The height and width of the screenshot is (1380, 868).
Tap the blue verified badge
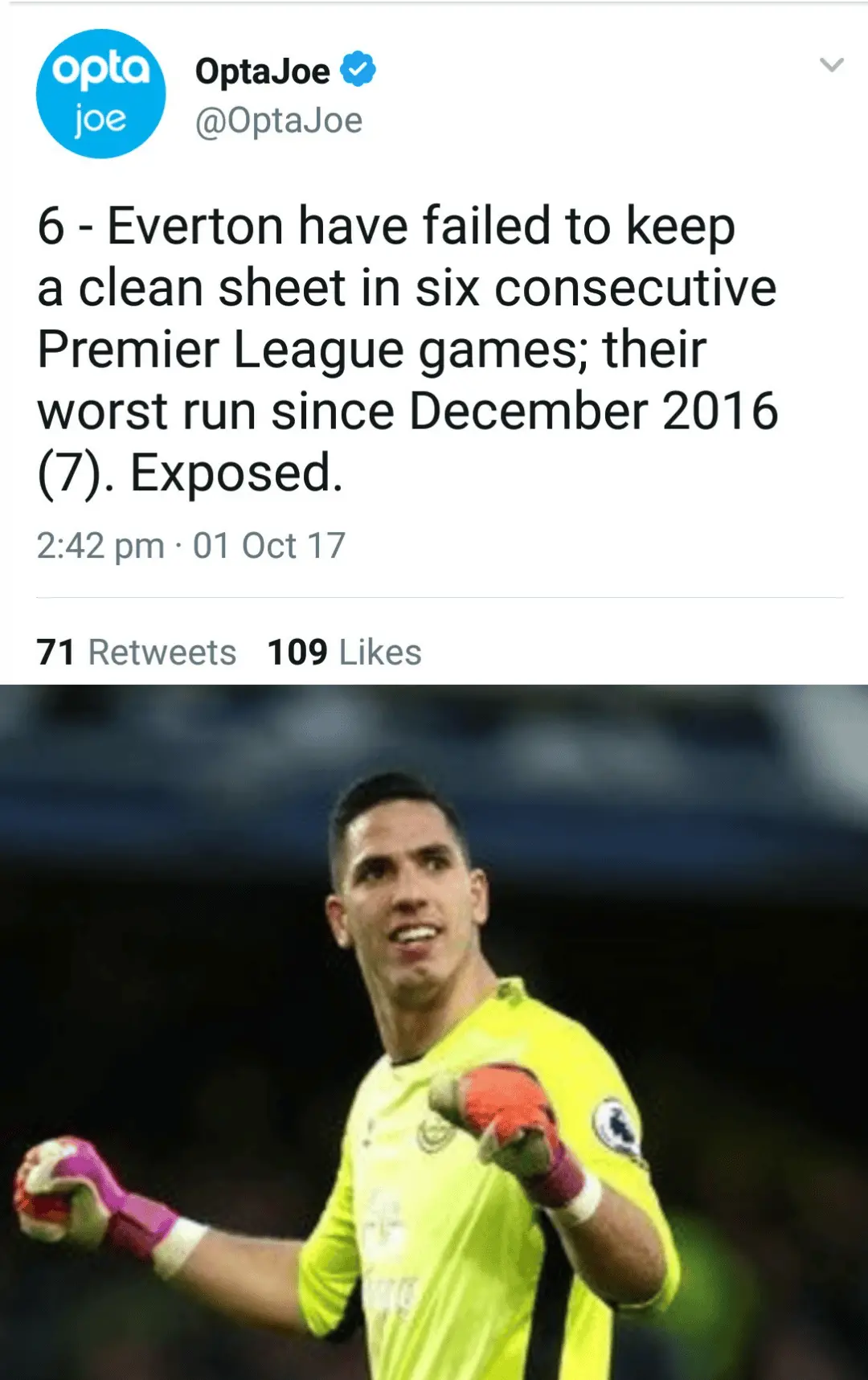click(358, 69)
